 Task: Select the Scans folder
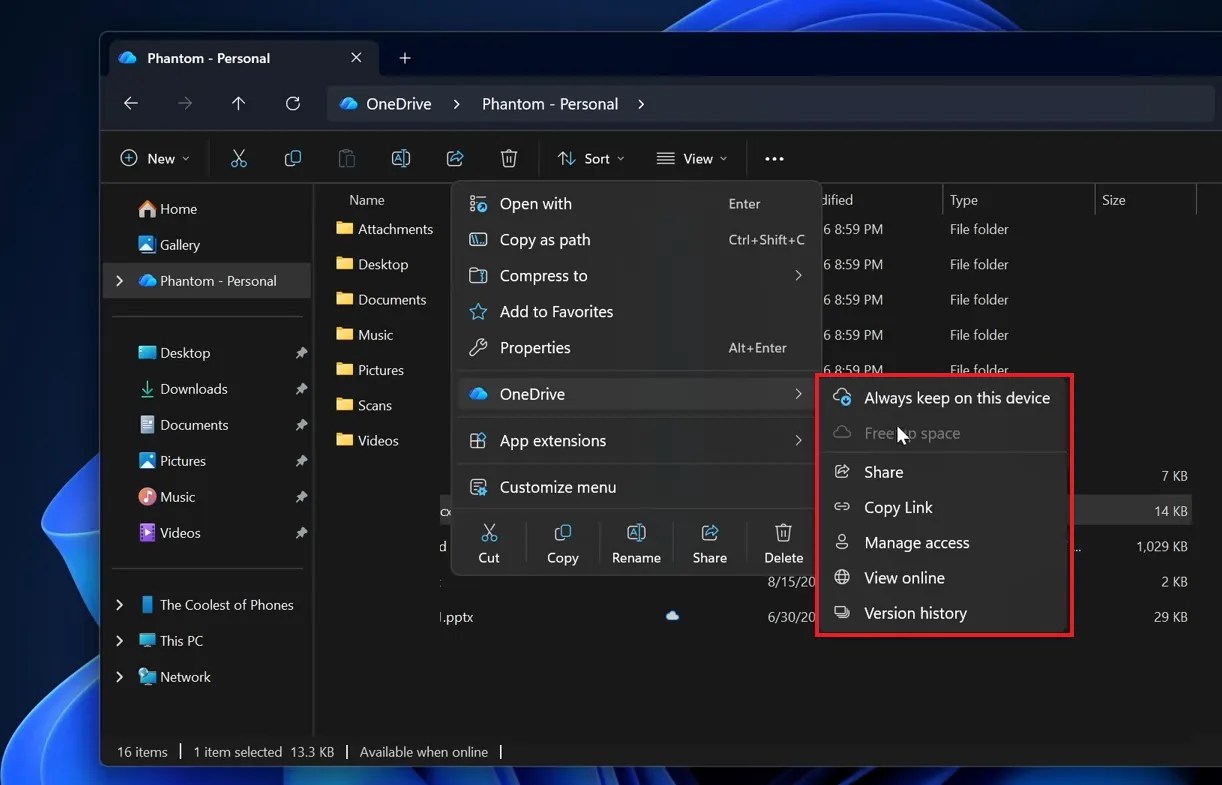tap(364, 405)
